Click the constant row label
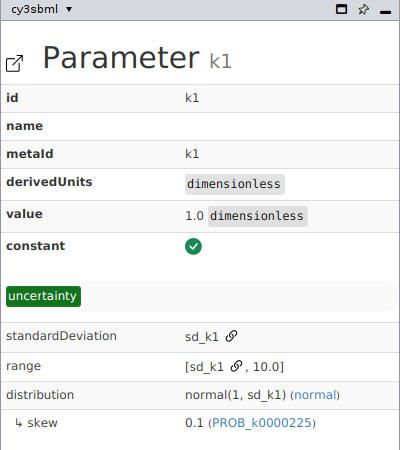Screen dimensions: 400x450 click(36, 246)
